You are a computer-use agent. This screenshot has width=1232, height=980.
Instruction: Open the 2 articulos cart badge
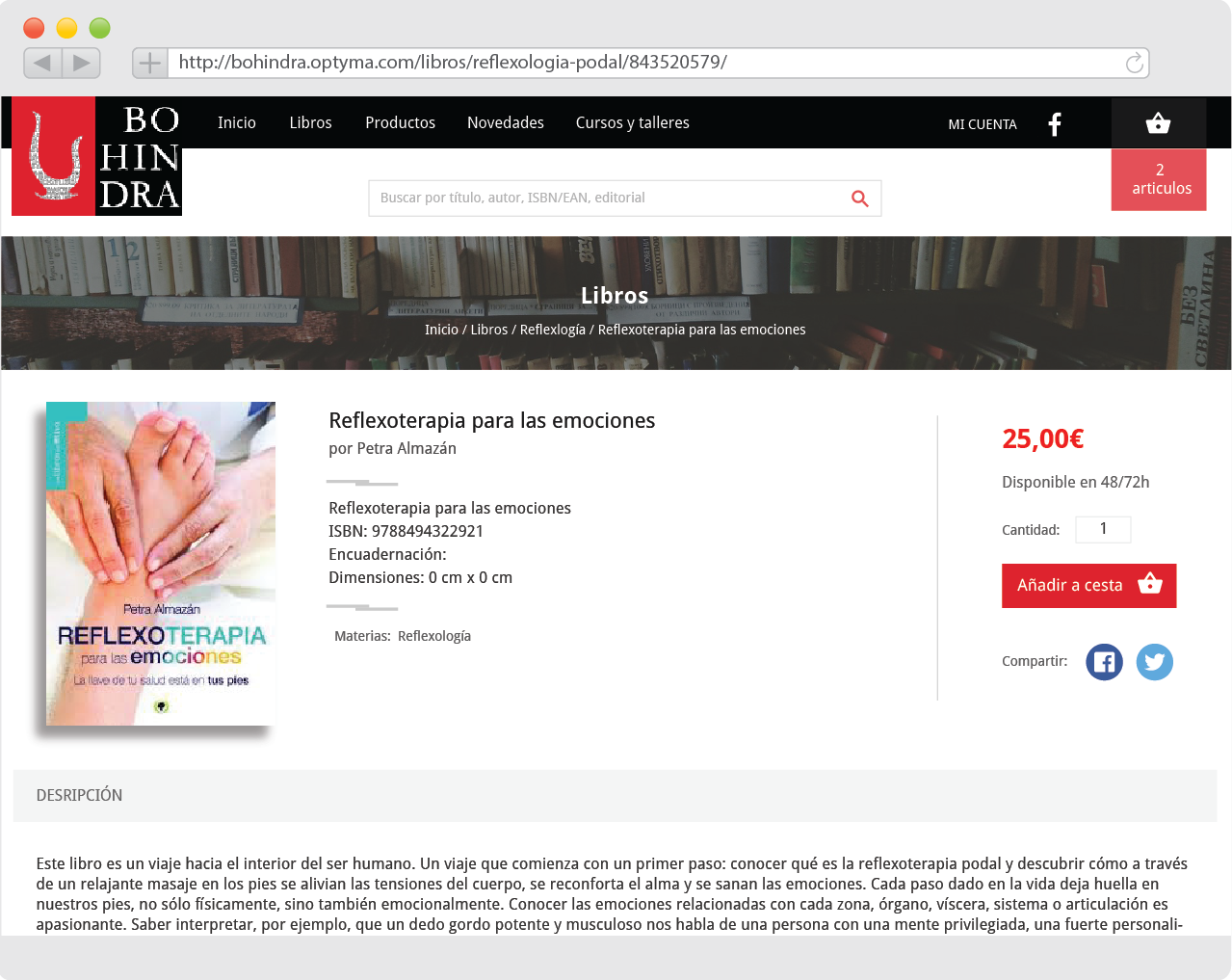1159,179
